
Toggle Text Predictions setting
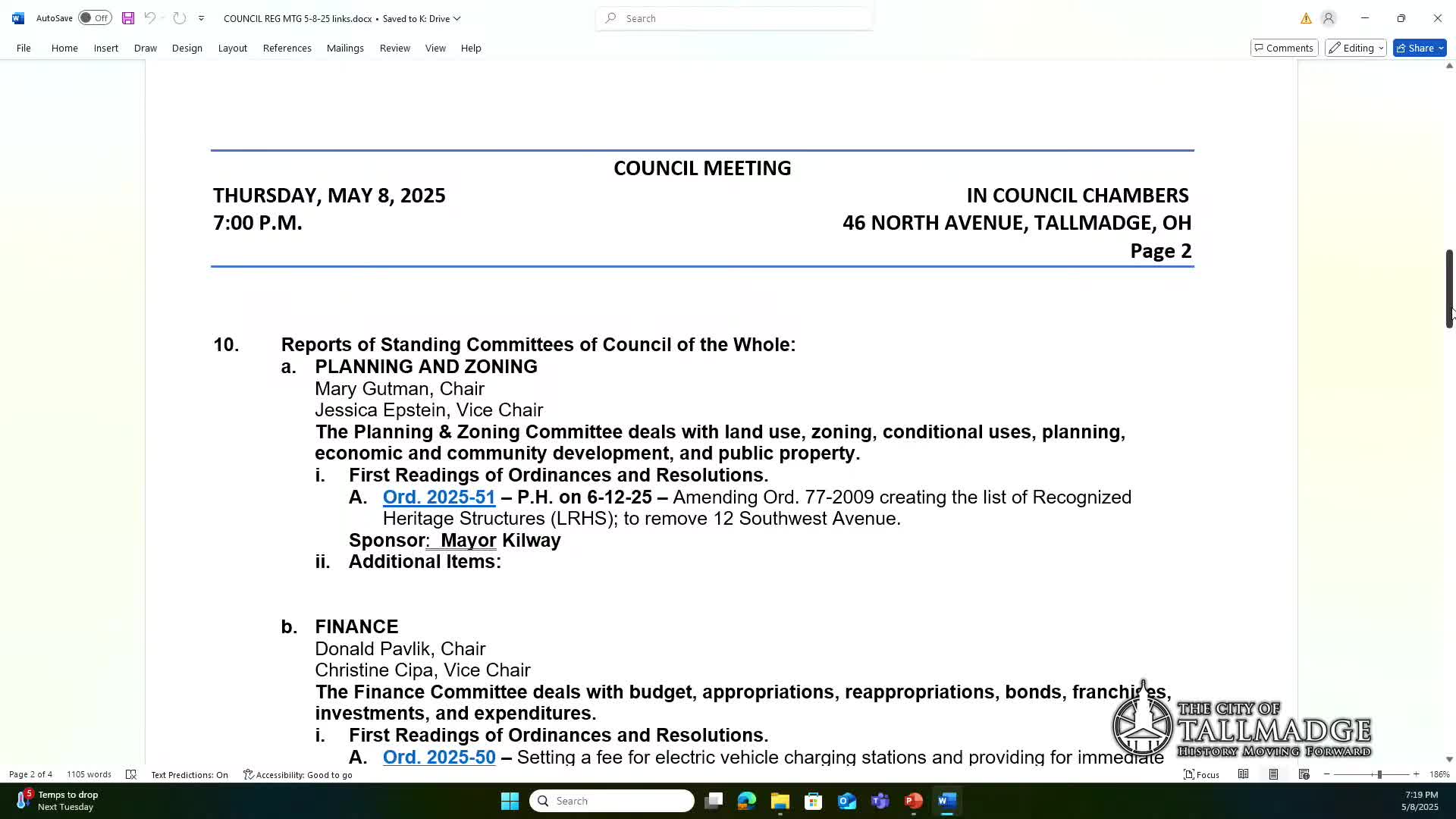pos(189,774)
